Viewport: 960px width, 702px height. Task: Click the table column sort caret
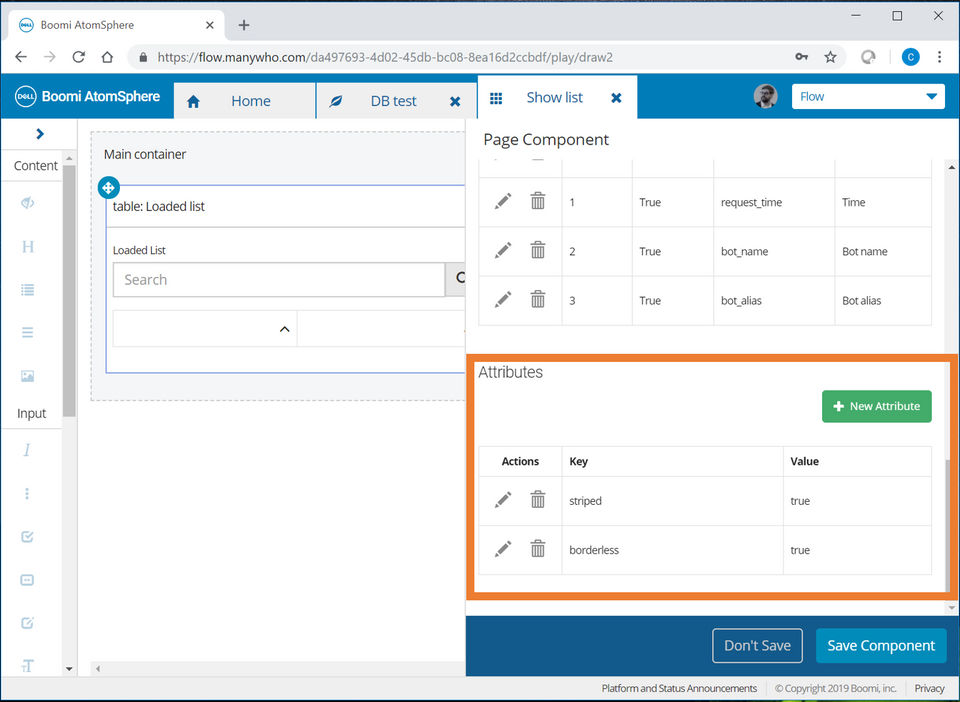point(284,329)
